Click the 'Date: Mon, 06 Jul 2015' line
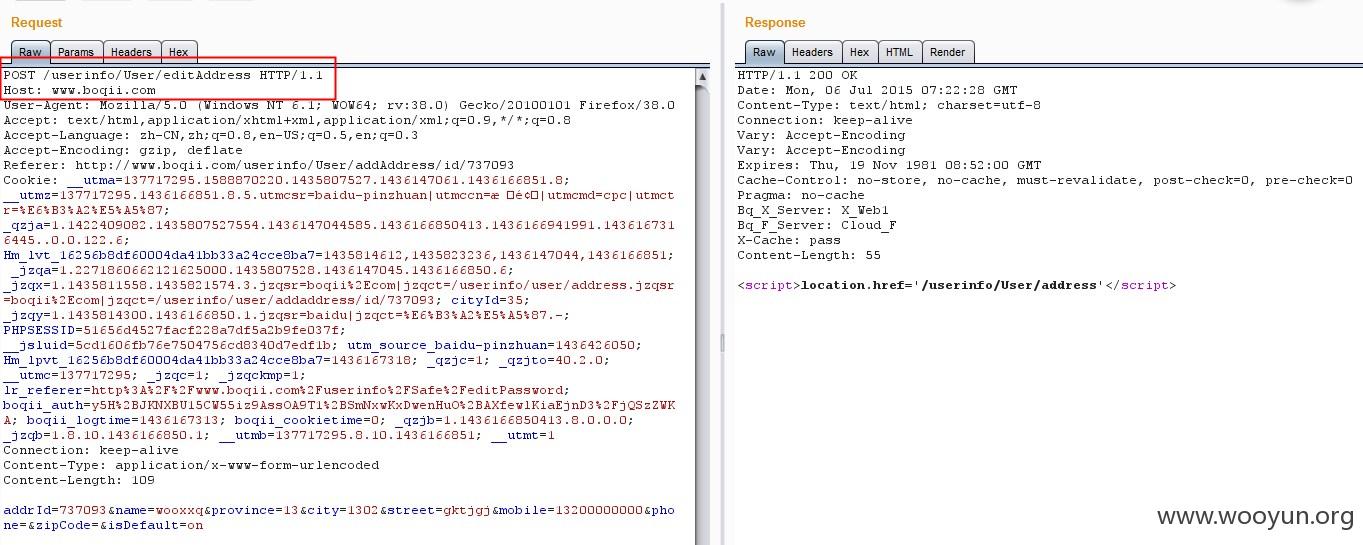 (x=877, y=90)
